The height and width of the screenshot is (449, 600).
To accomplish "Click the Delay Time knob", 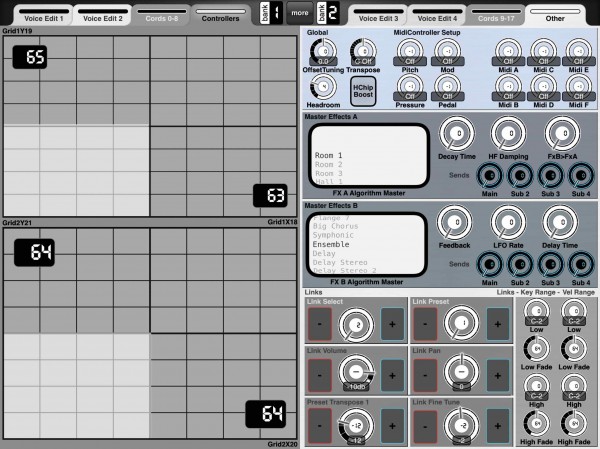I will point(560,223).
